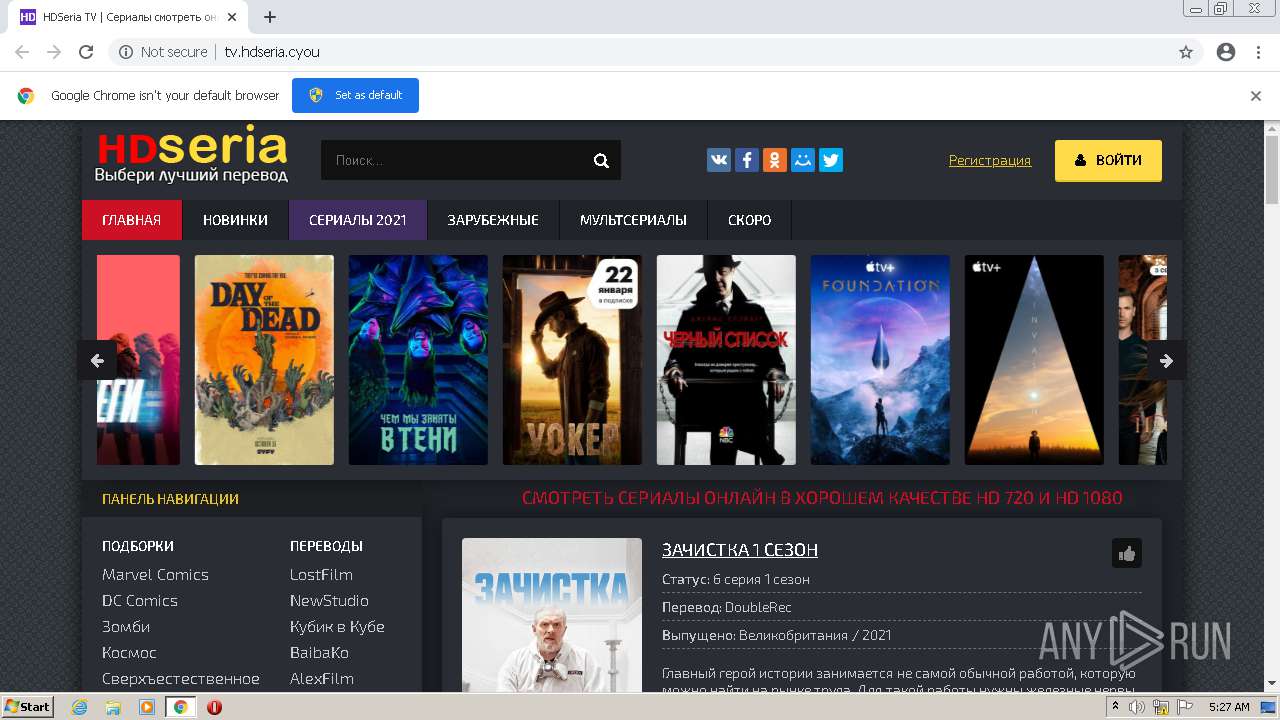Open Day of the Dead poster
The height and width of the screenshot is (720, 1280).
(264, 360)
